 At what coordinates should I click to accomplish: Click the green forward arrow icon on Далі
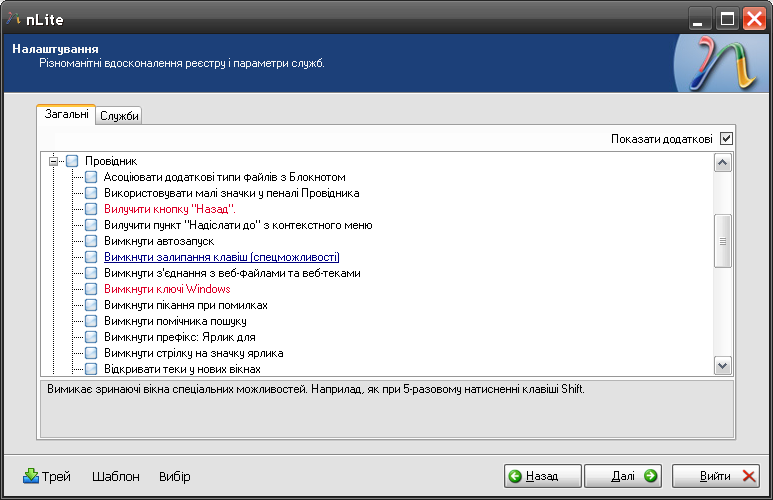(650, 476)
